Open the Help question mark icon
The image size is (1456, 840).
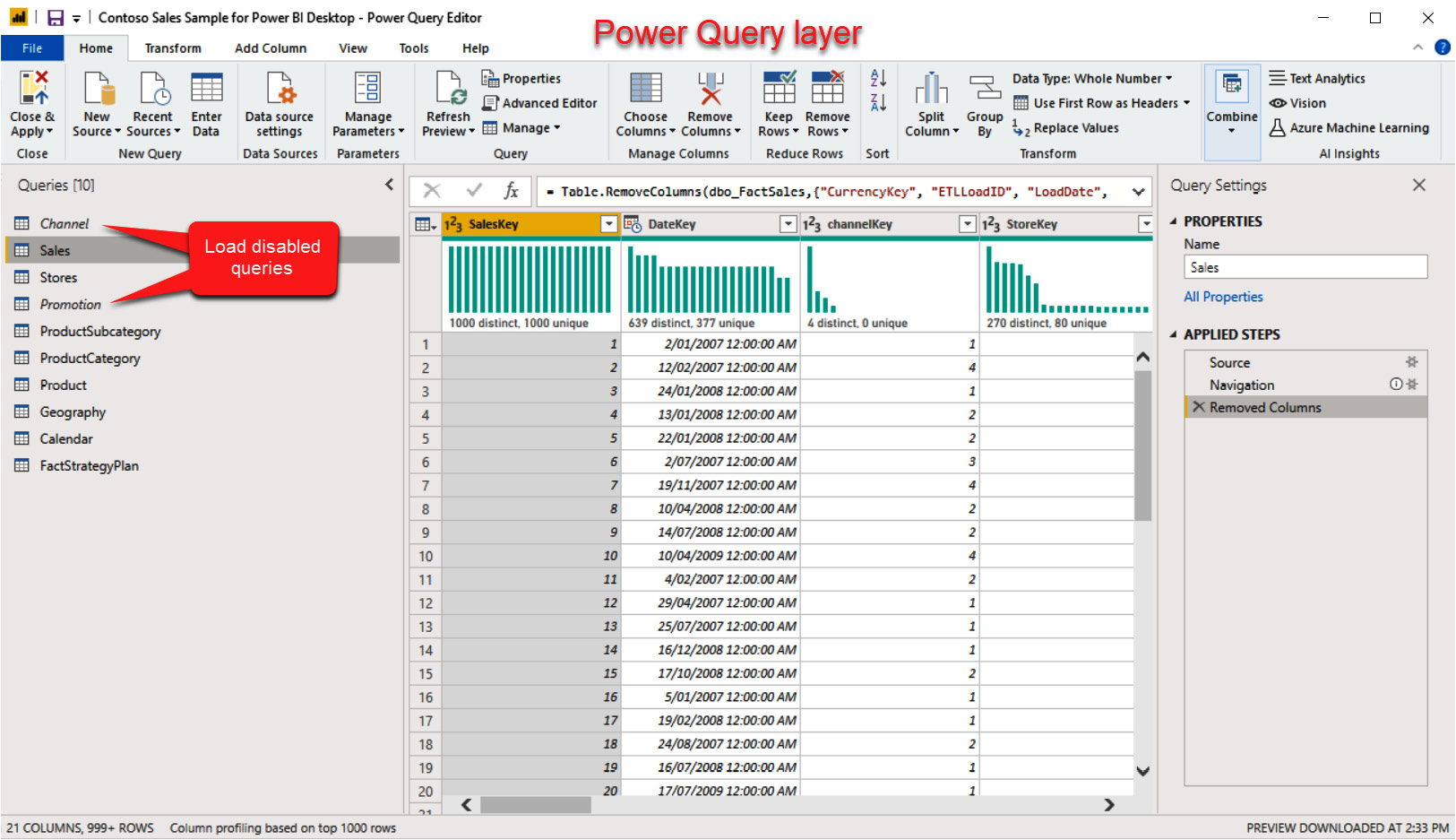(x=1443, y=48)
